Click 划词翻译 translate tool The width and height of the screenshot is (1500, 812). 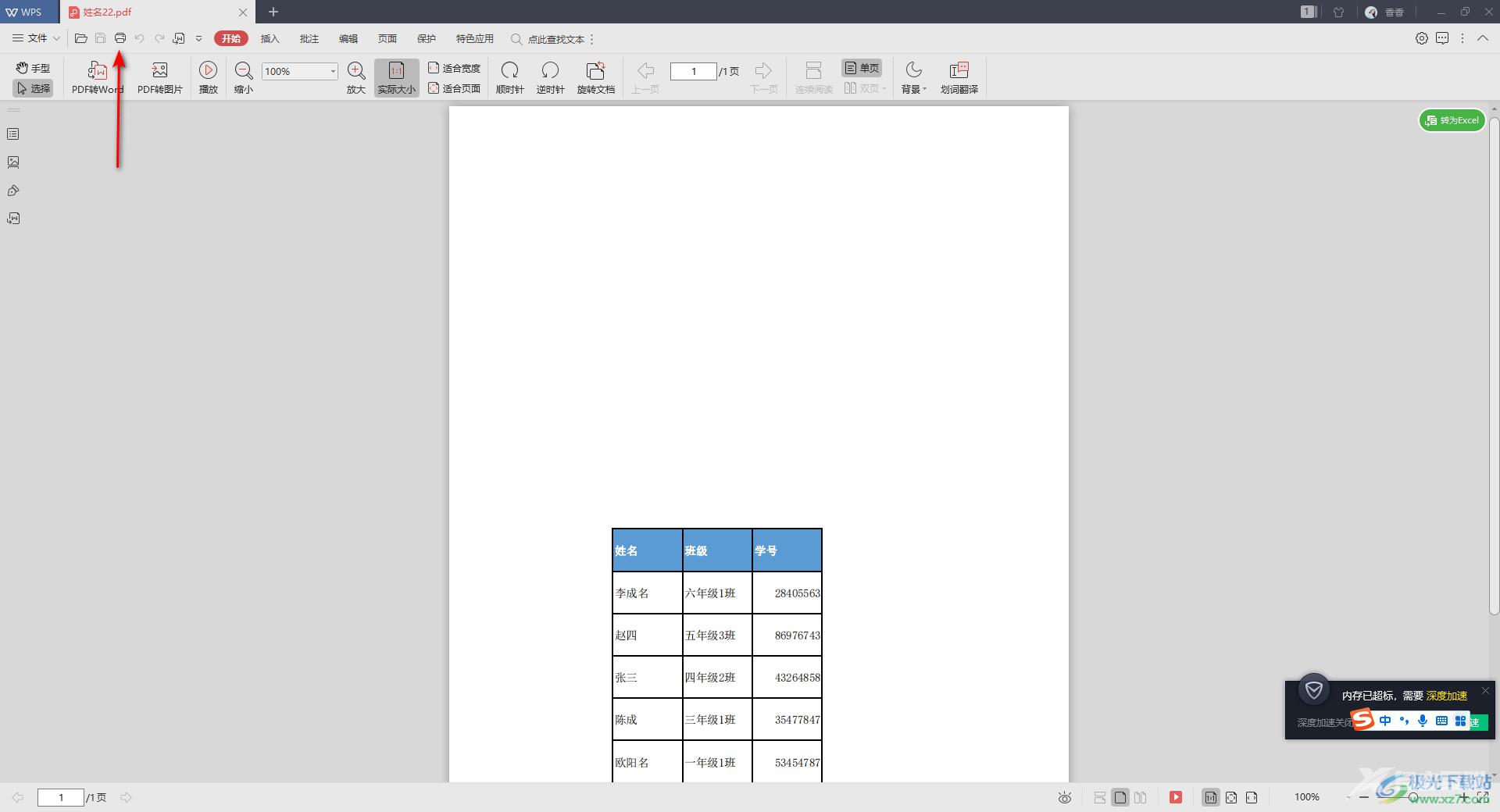[959, 78]
